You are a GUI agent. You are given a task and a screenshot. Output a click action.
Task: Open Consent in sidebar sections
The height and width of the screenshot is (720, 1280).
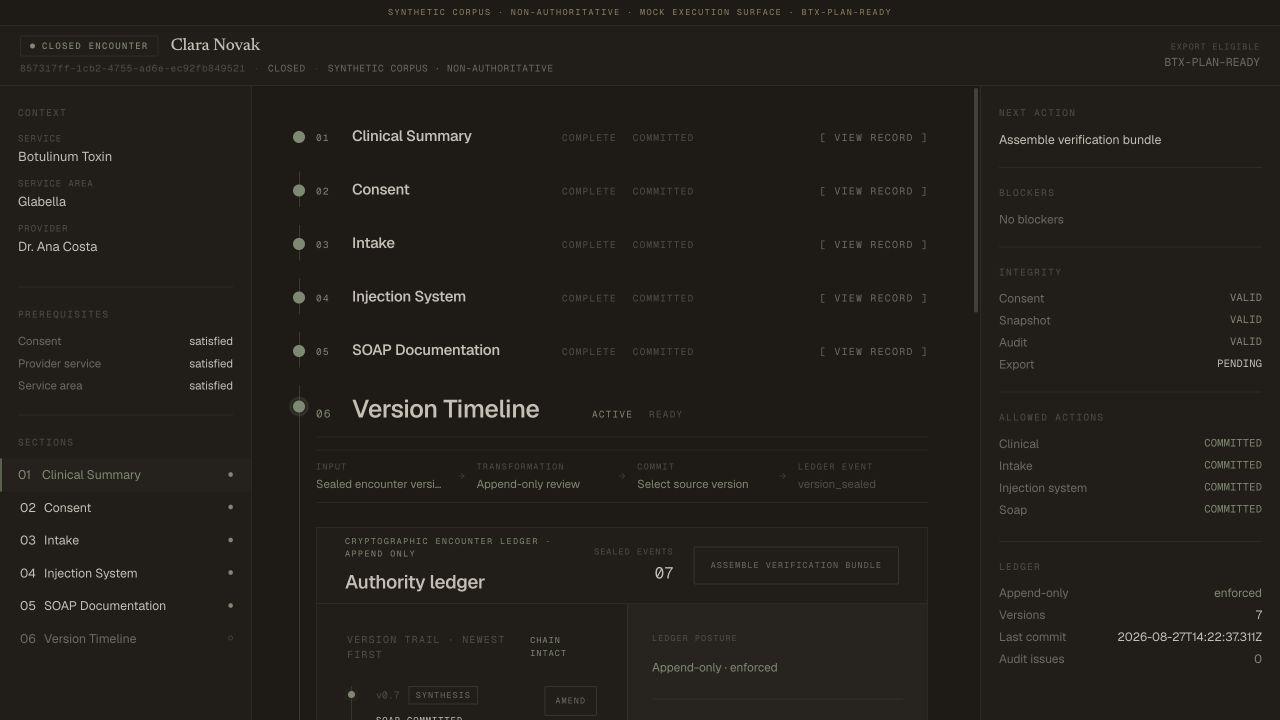[125, 508]
